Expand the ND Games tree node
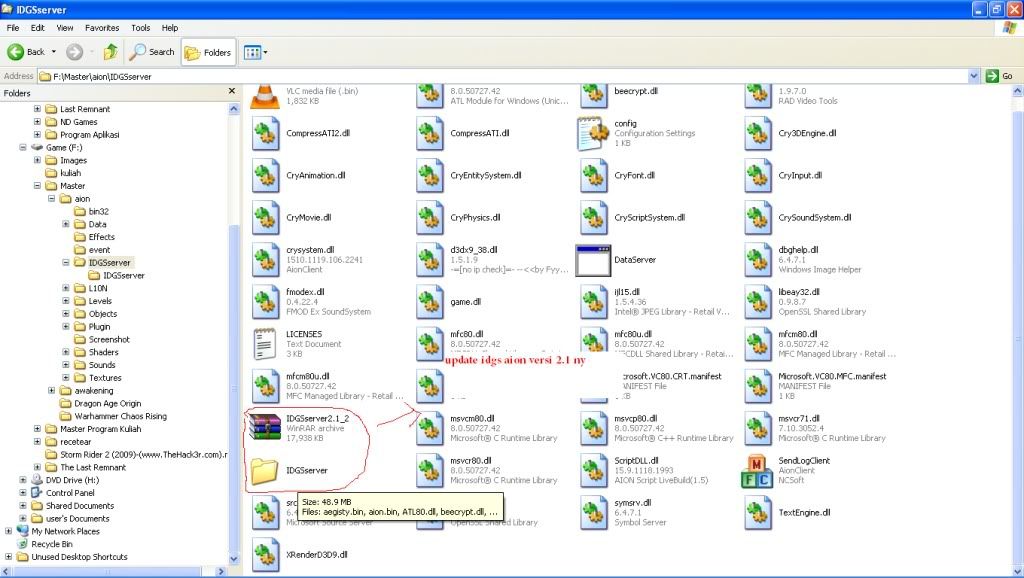This screenshot has width=1024, height=578. pyautogui.click(x=37, y=121)
